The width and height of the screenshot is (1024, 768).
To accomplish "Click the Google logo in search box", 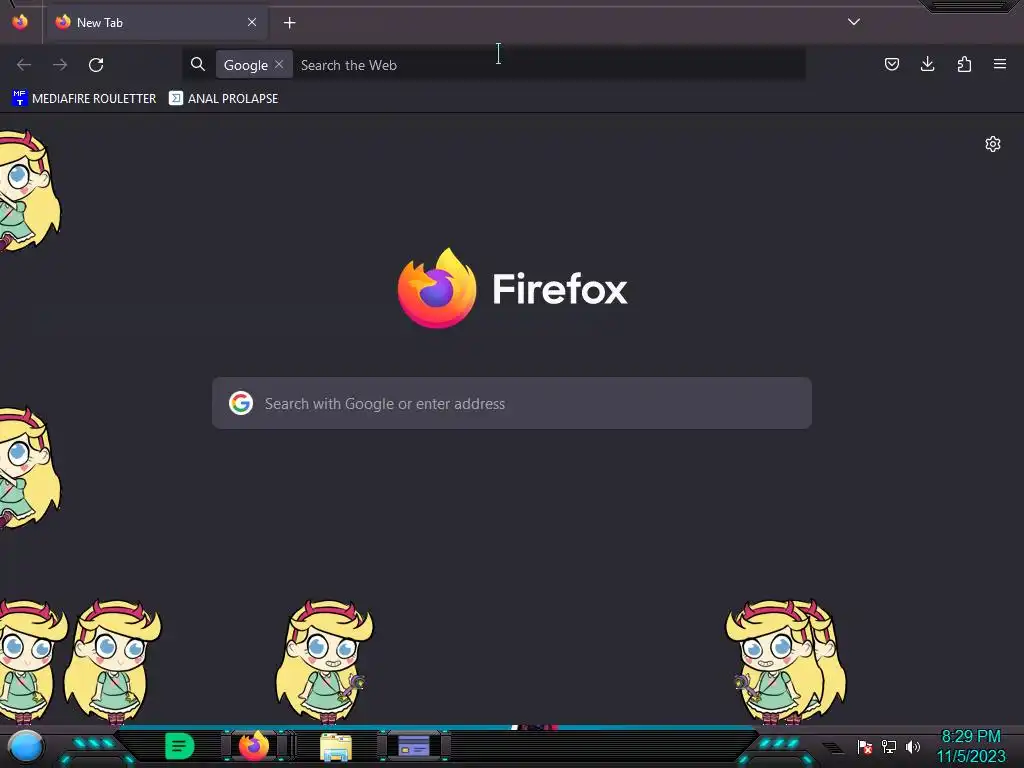I will (241, 403).
